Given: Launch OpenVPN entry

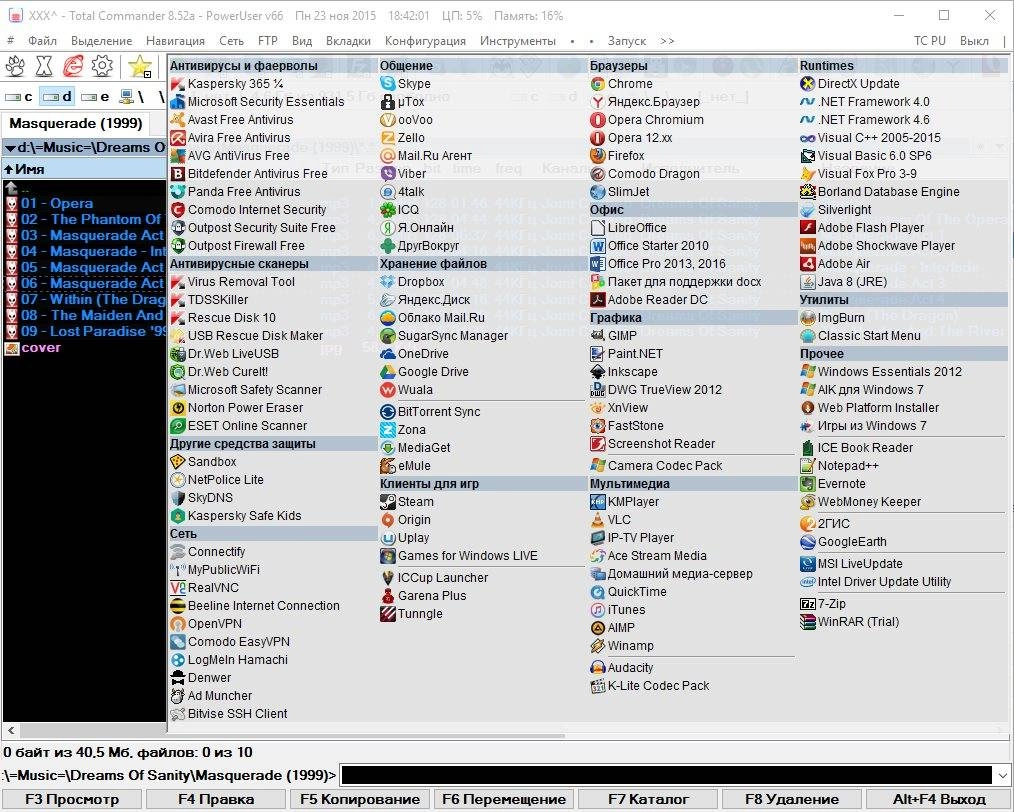Looking at the screenshot, I should (x=206, y=623).
